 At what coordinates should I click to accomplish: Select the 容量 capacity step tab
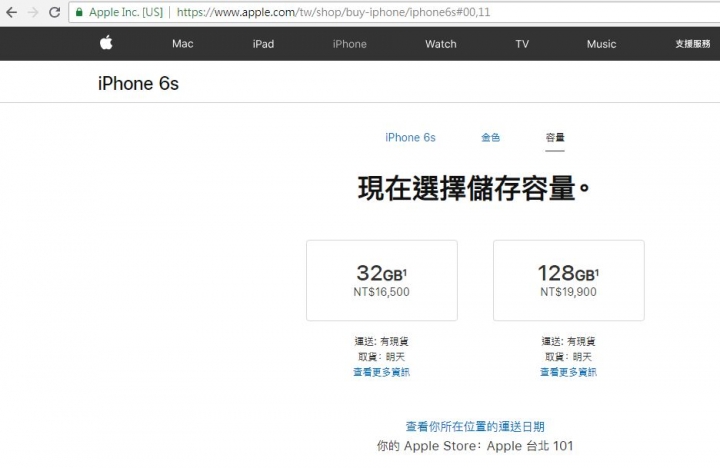click(555, 137)
